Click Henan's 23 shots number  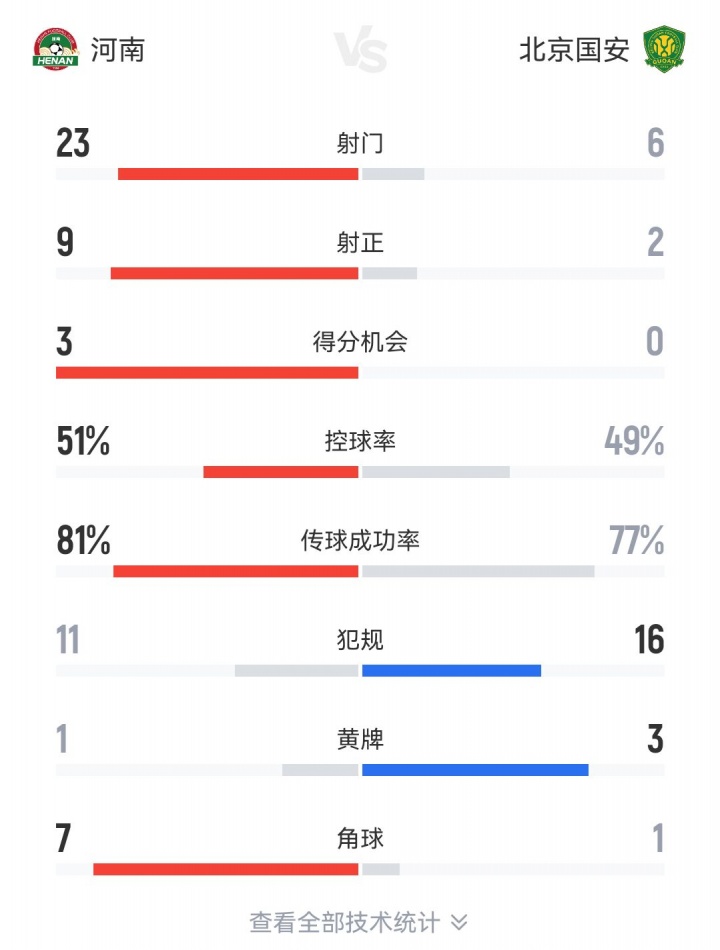click(x=74, y=144)
